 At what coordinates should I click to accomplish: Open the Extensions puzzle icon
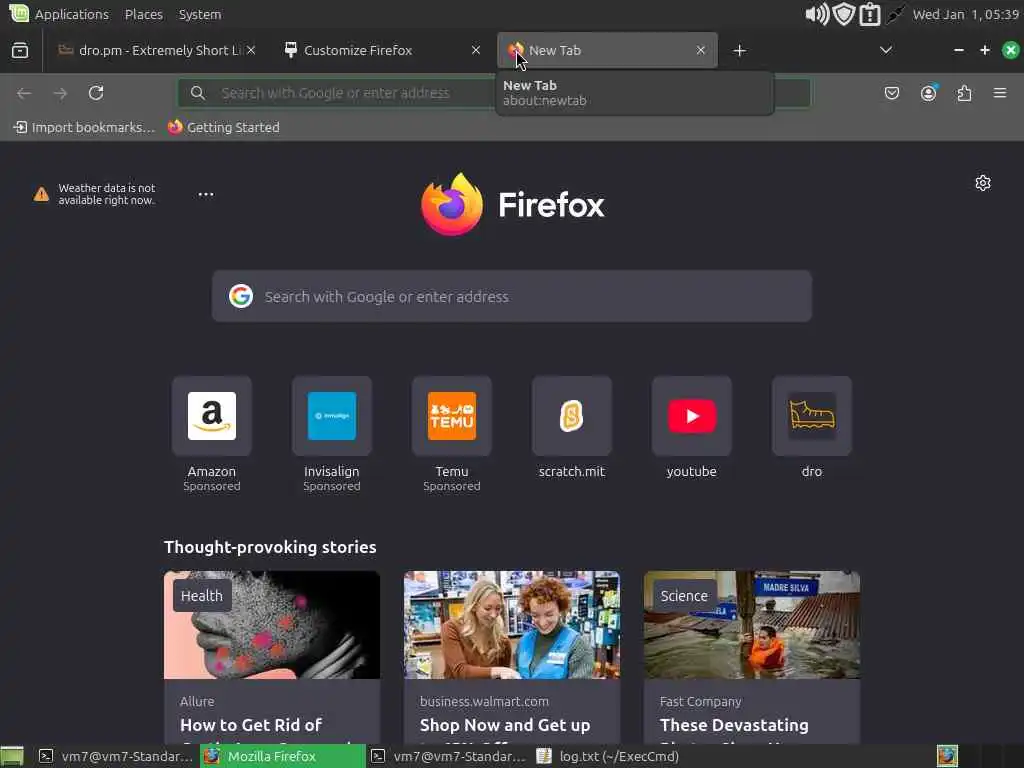[964, 93]
